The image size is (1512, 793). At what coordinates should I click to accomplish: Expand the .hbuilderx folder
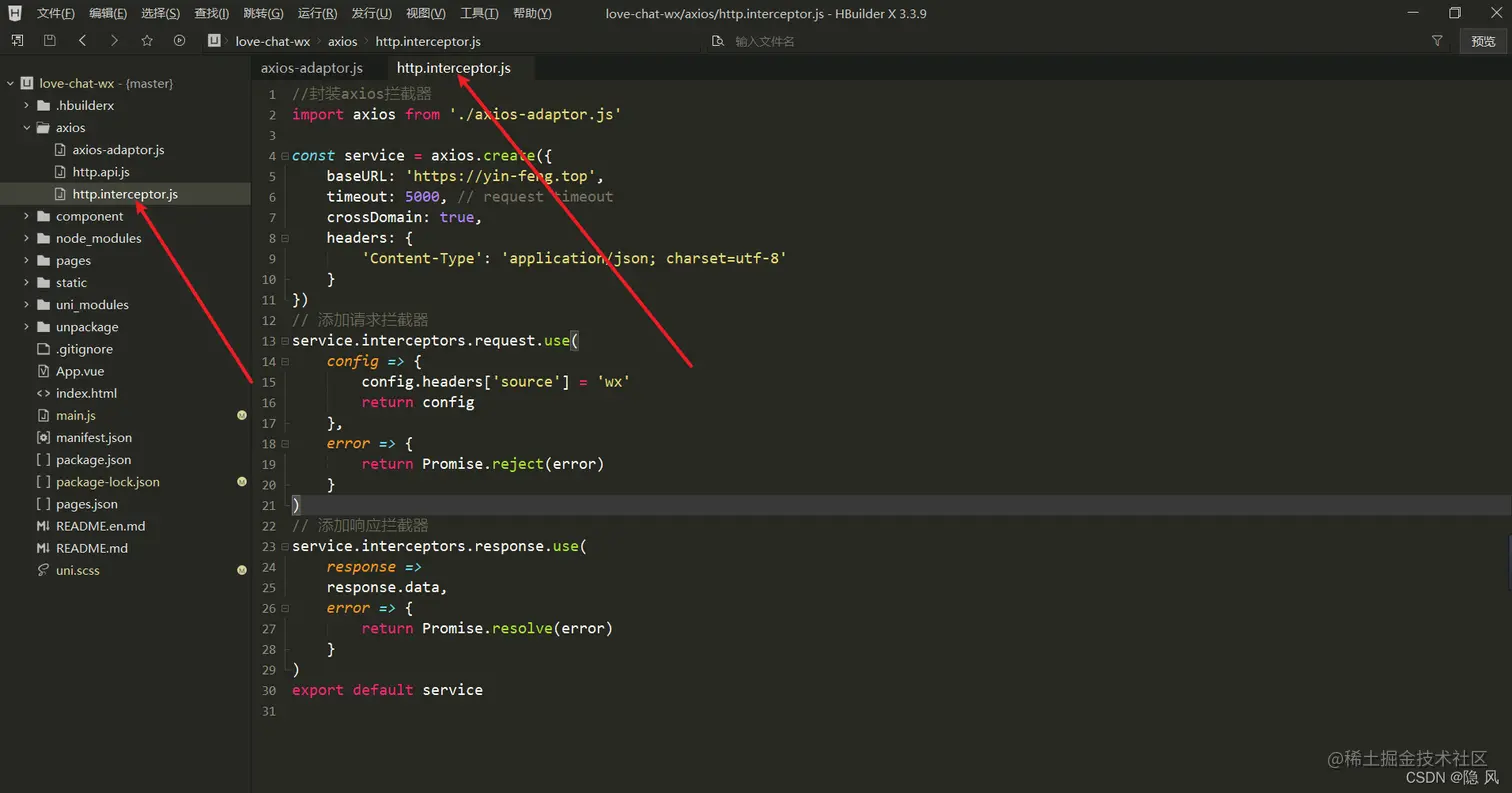click(x=27, y=105)
